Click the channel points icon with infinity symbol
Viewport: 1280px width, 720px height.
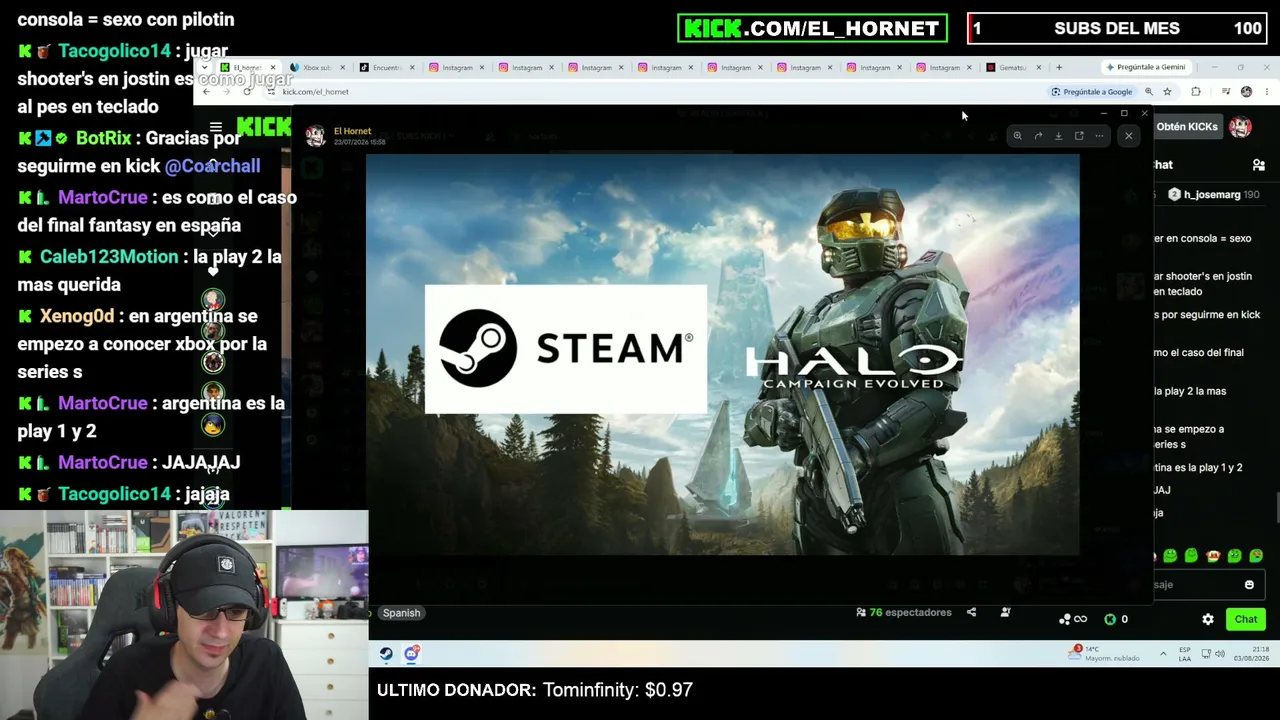click(1072, 619)
